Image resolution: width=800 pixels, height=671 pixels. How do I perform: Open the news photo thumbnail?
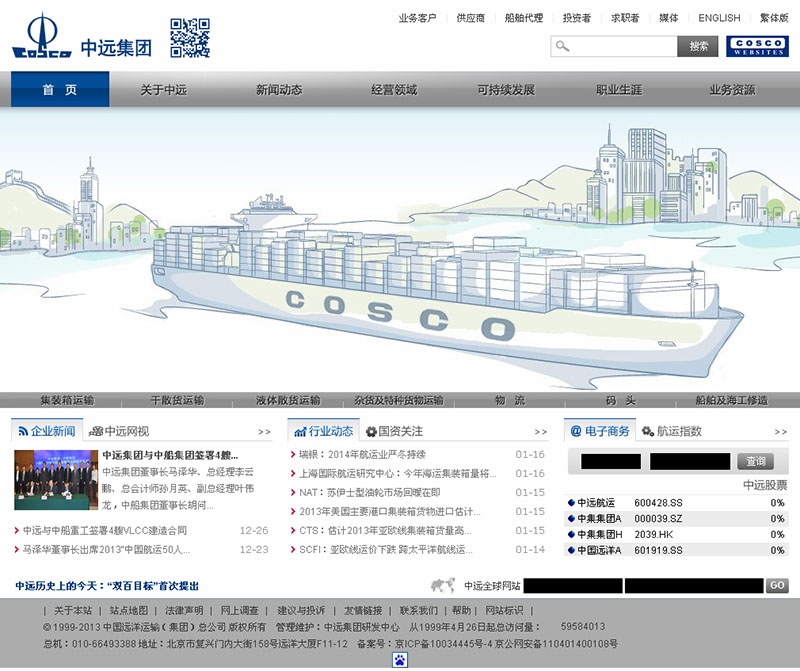coord(55,480)
